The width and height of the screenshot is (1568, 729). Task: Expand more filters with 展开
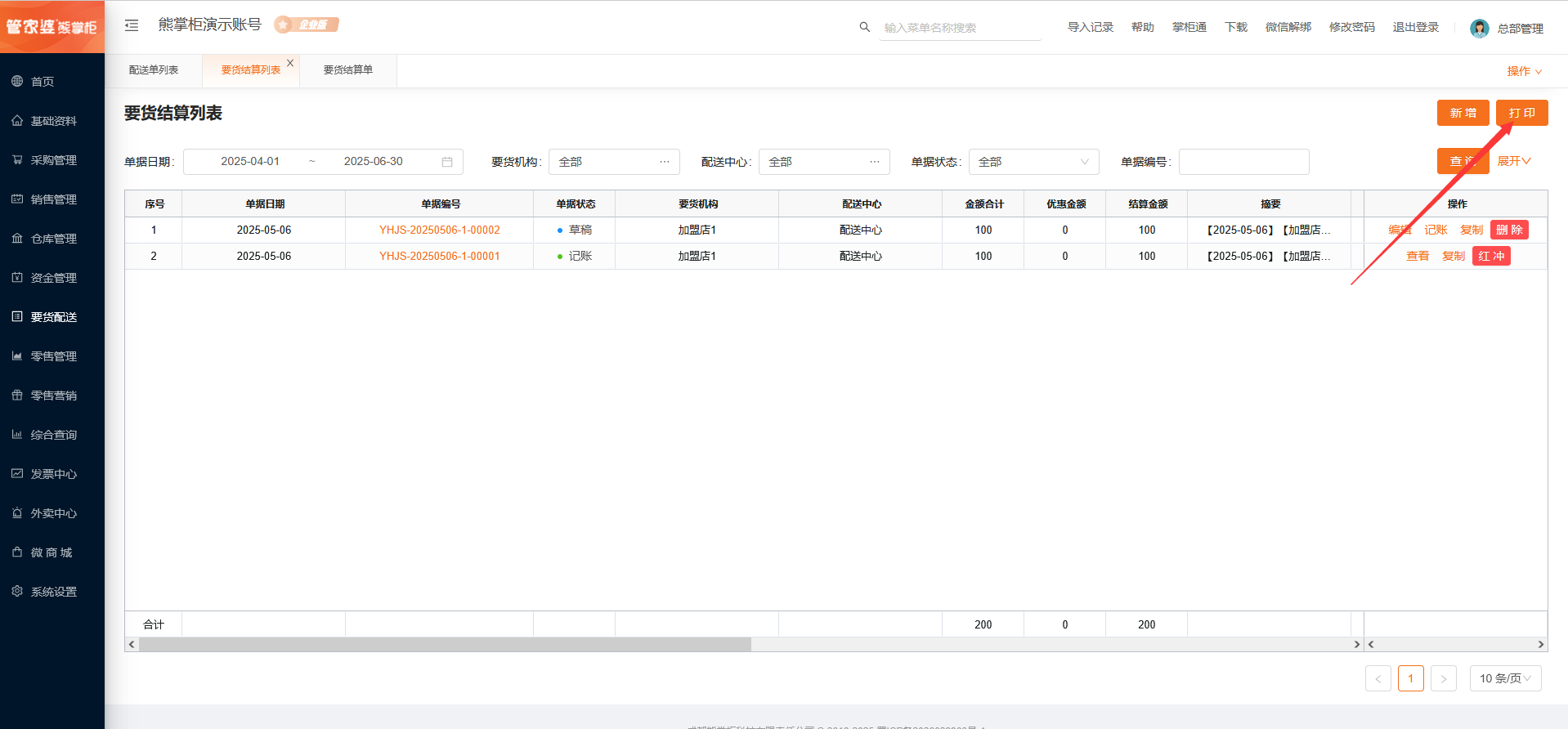(x=1514, y=161)
